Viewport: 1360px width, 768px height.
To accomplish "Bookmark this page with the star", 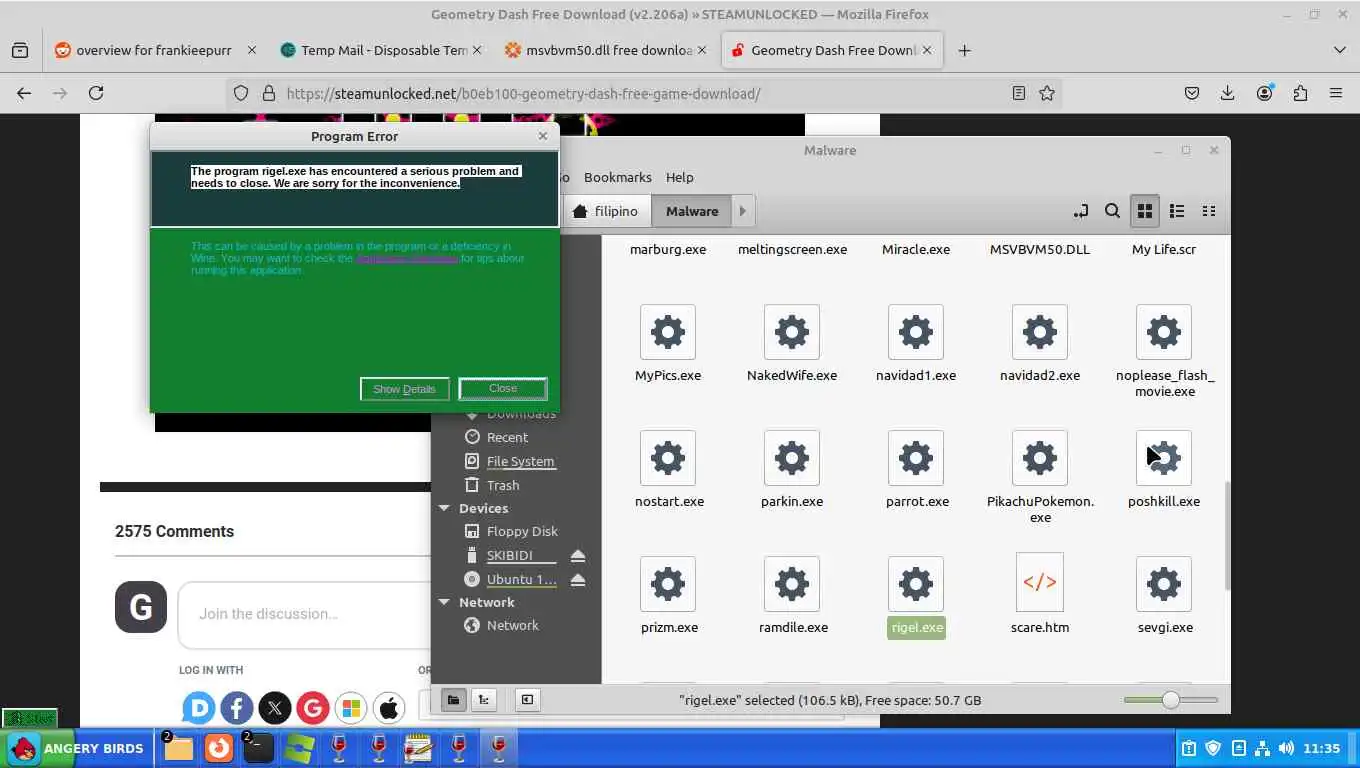I will tap(1047, 93).
